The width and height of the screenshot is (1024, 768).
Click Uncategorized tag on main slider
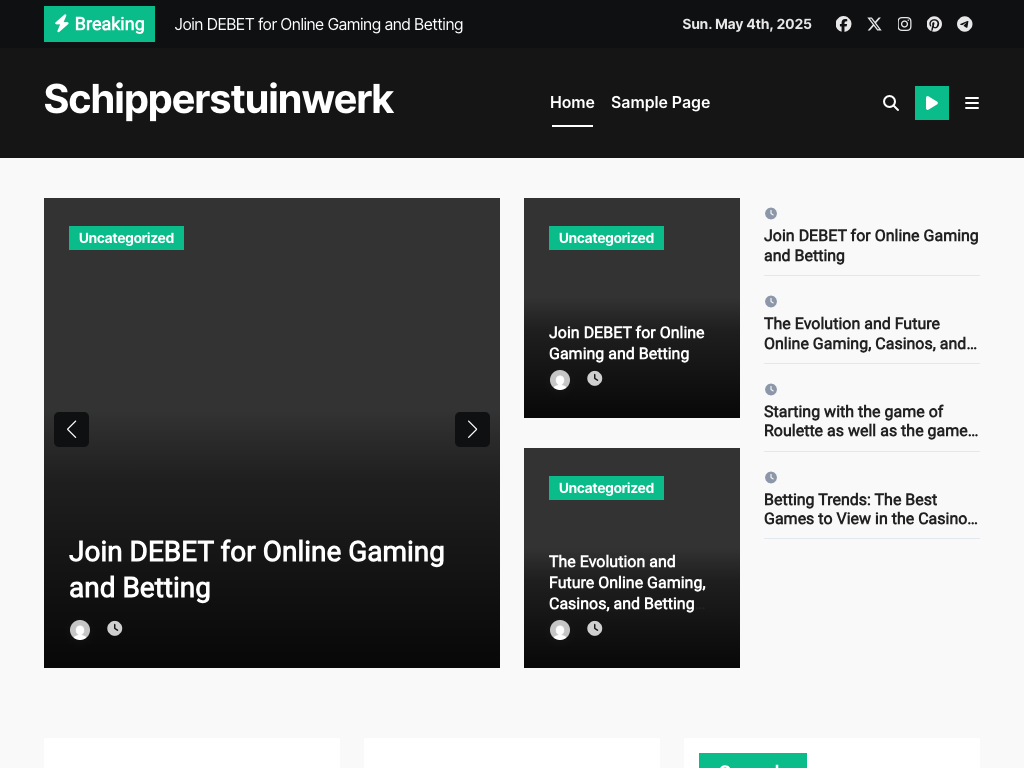pyautogui.click(x=126, y=238)
